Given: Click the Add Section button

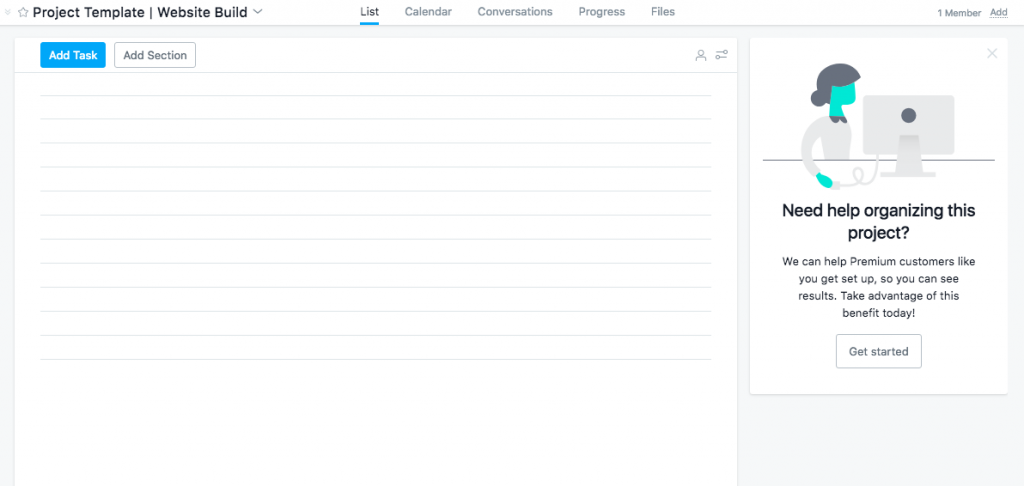Looking at the screenshot, I should (x=155, y=55).
